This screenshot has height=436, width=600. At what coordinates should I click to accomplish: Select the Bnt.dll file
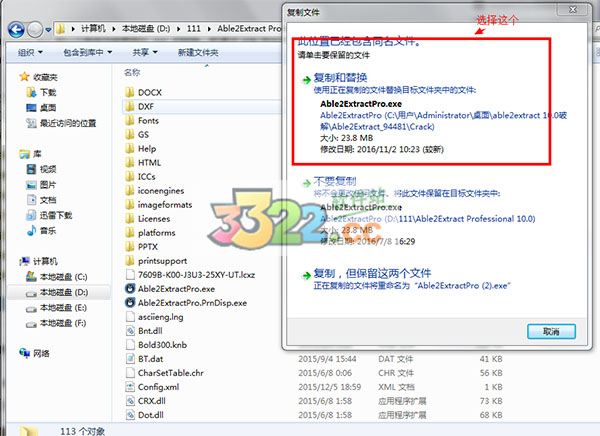tap(150, 331)
